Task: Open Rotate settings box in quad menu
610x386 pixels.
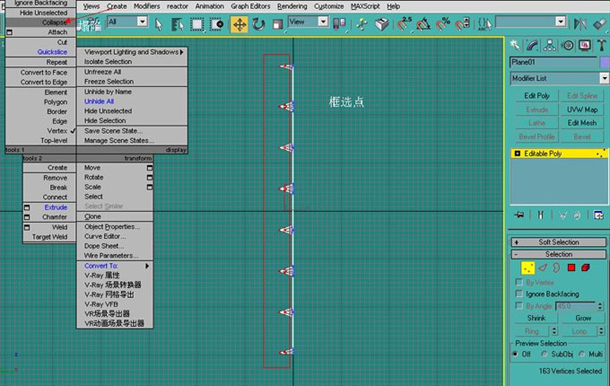Action: 149,177
